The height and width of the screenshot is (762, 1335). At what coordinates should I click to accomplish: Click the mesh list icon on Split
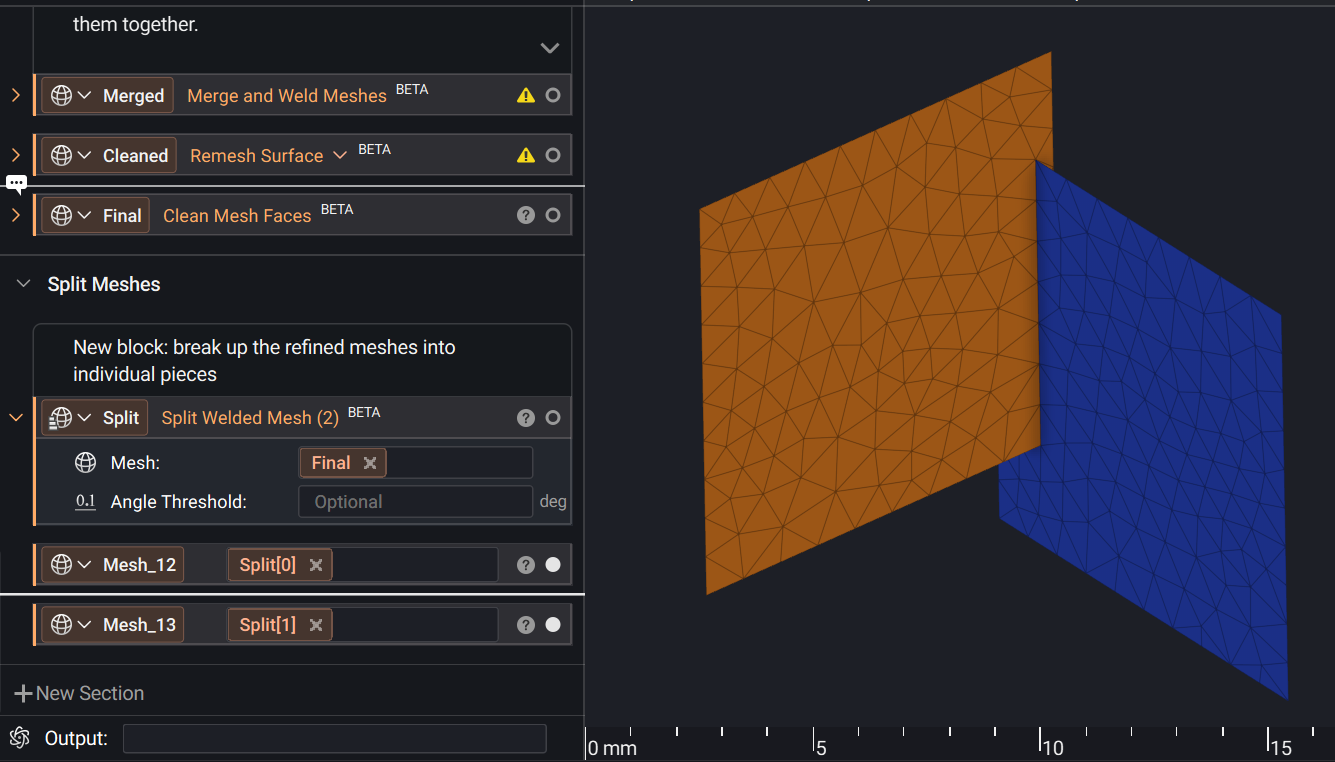coord(60,418)
